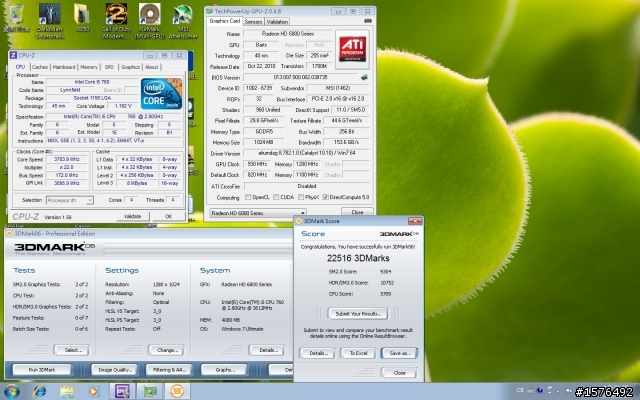Click the Close button in GPU-Z
Viewport: 640px width, 400px height.
357,212
